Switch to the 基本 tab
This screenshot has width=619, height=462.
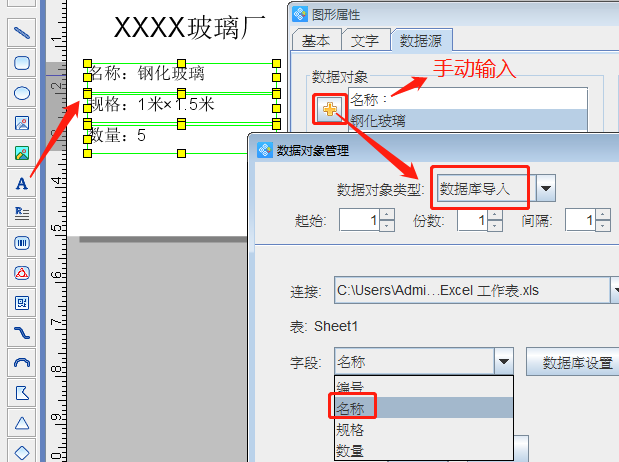316,41
